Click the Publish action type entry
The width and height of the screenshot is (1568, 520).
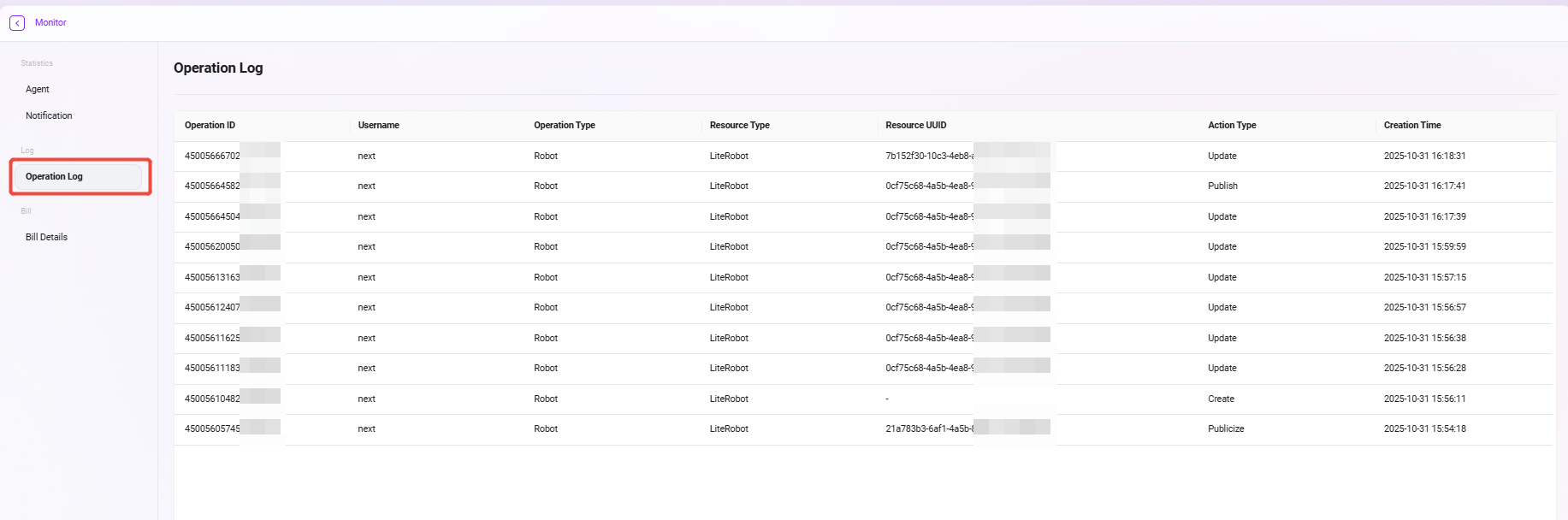(1222, 186)
